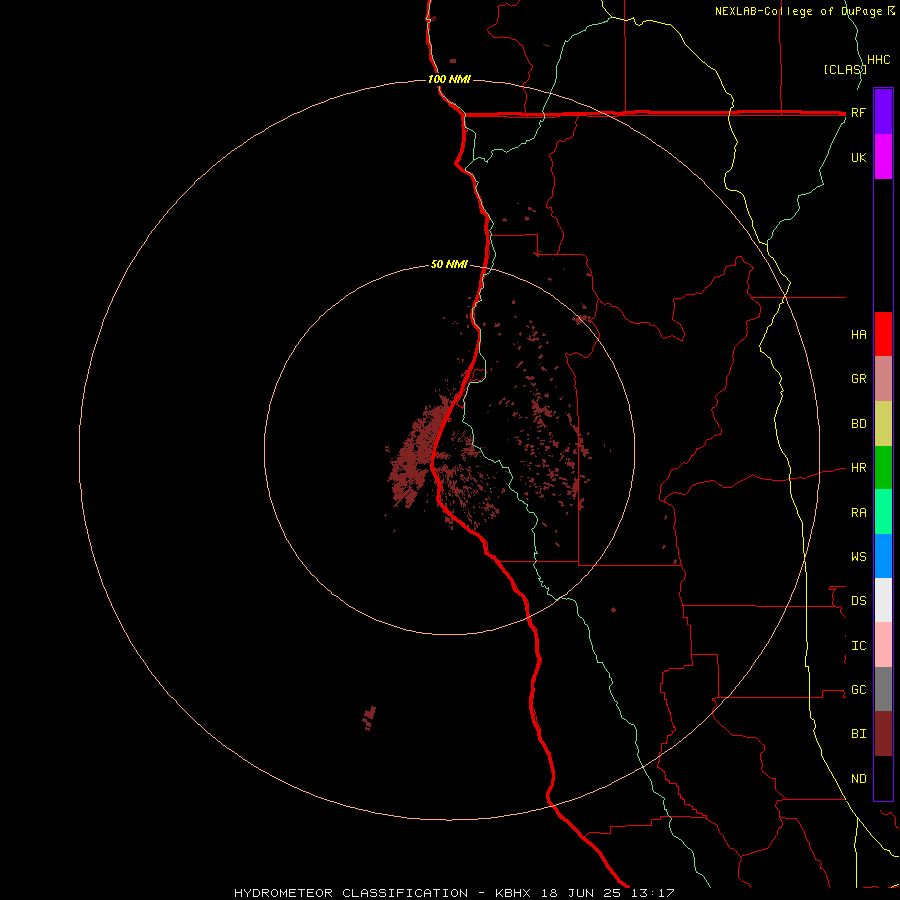Click the blue WS legend color swatch
The height and width of the screenshot is (900, 900).
tap(883, 556)
